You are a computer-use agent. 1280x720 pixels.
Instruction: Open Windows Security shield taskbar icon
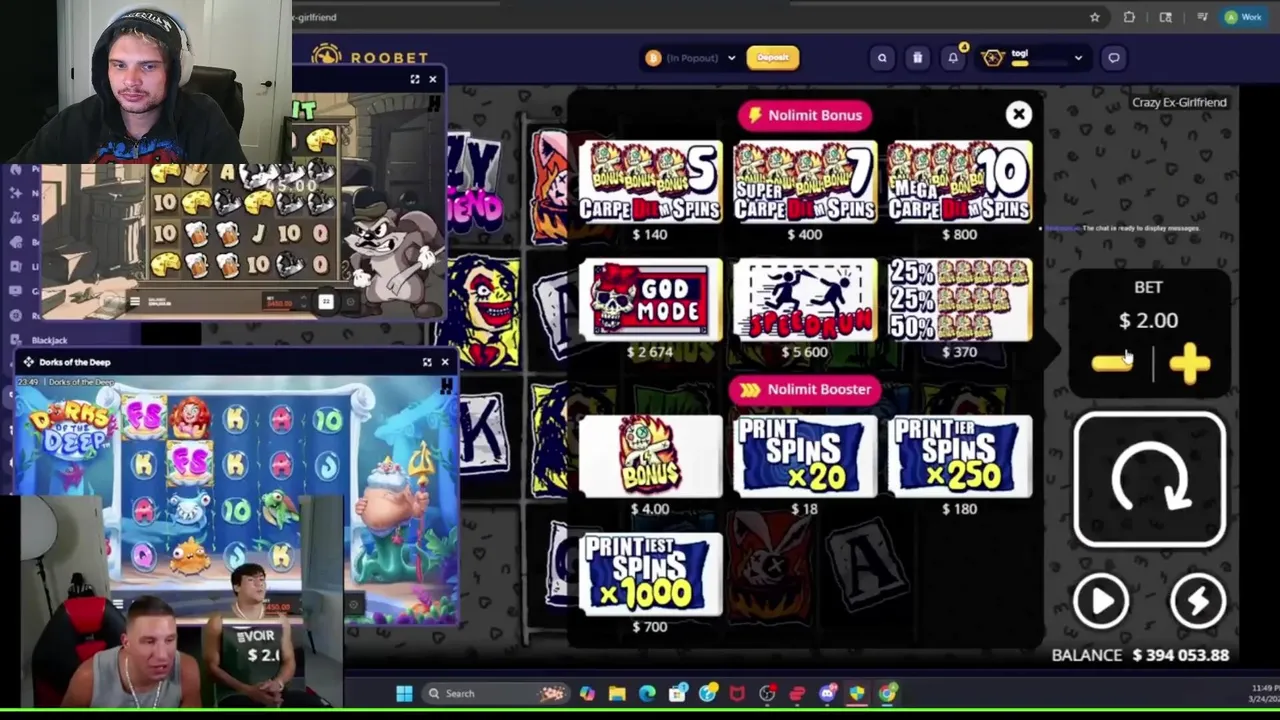(x=857, y=693)
